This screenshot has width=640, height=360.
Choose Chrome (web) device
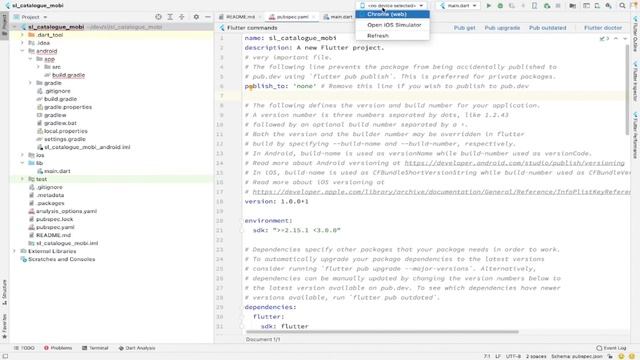click(x=392, y=14)
